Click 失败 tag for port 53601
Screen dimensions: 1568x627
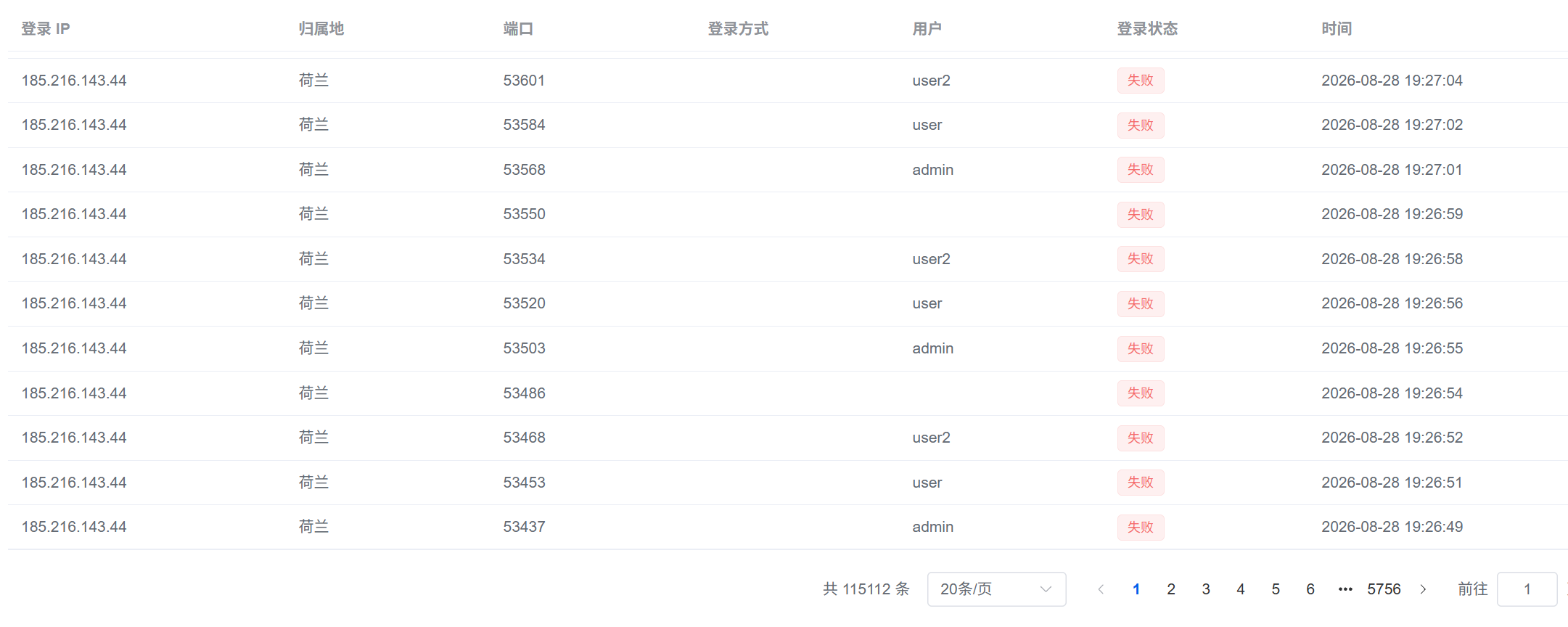tap(1140, 81)
